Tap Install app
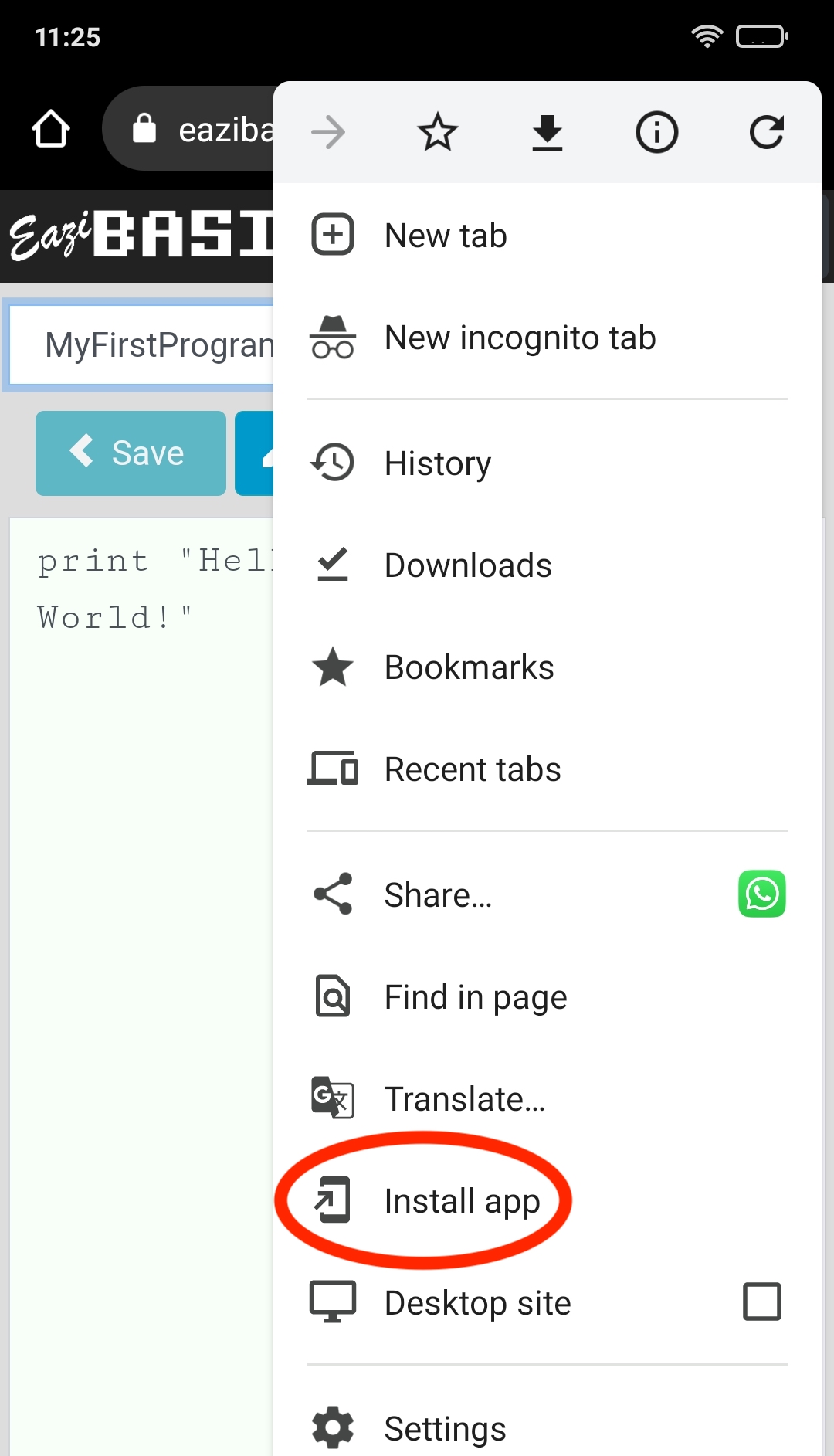The height and width of the screenshot is (1456, 834). pyautogui.click(x=462, y=1201)
